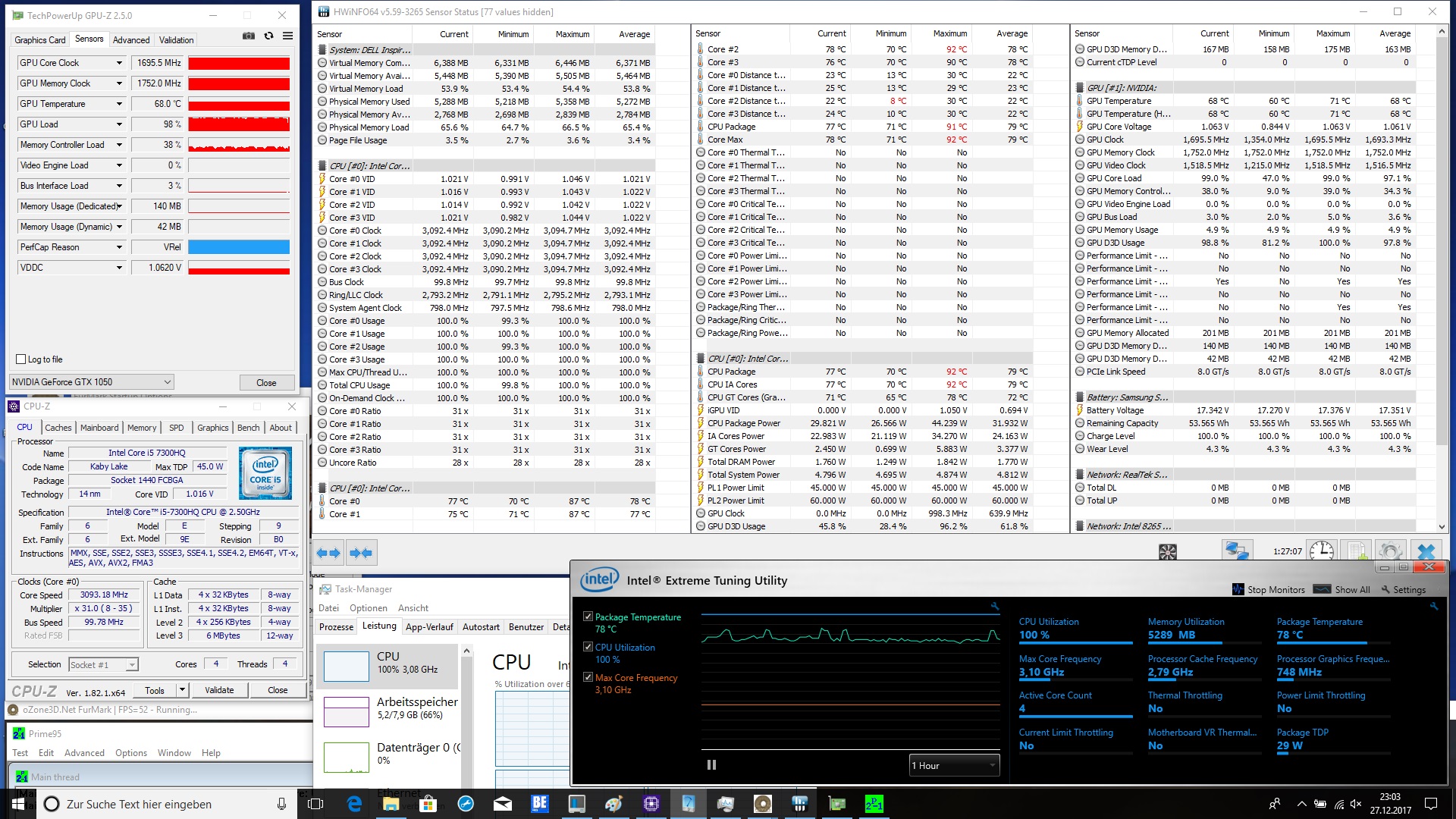Click Close button in GPU-Z
The image size is (1456, 819).
[266, 383]
